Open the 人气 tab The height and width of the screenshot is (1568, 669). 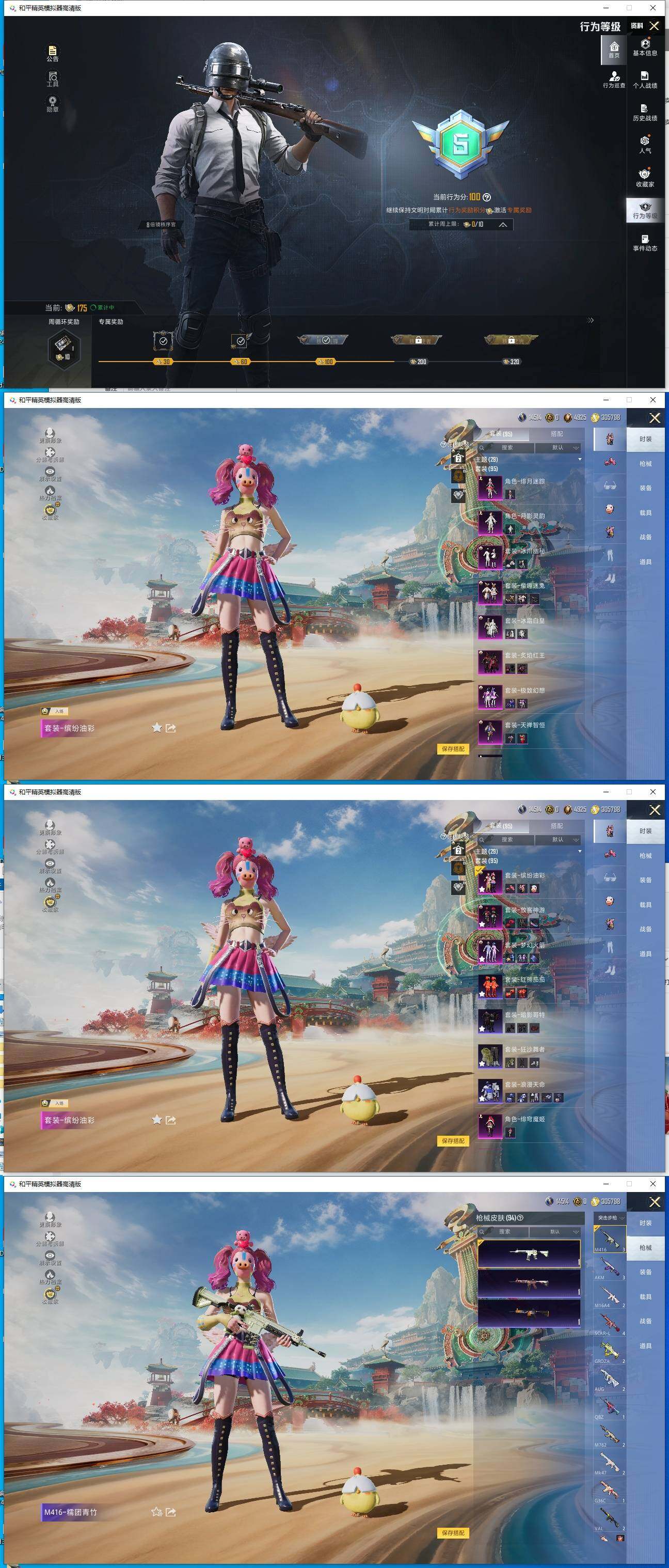(x=645, y=145)
